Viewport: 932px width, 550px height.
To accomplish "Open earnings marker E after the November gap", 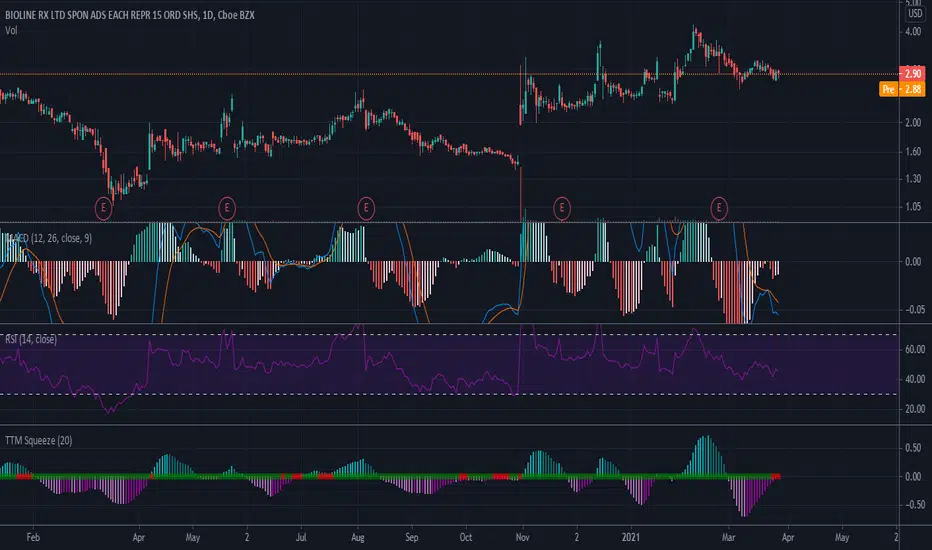I will (562, 208).
